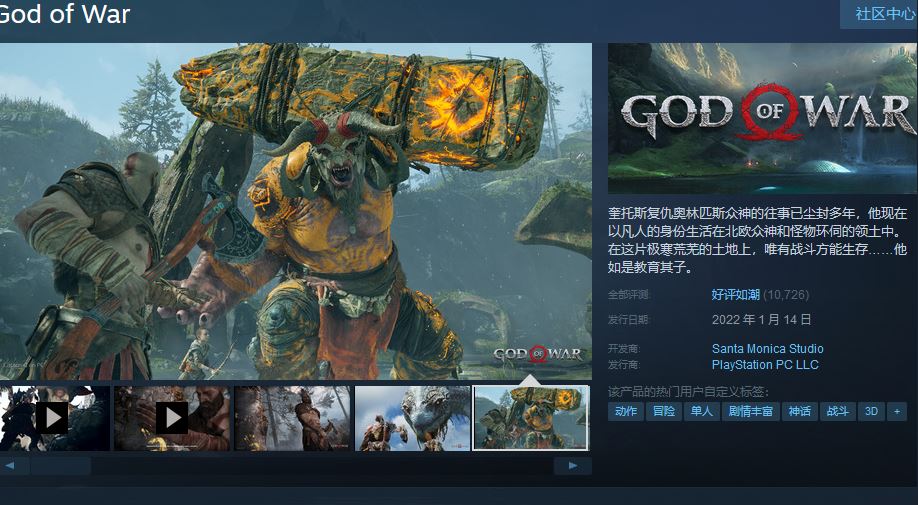Select the third thumbnail showing Kratos

coord(292,417)
